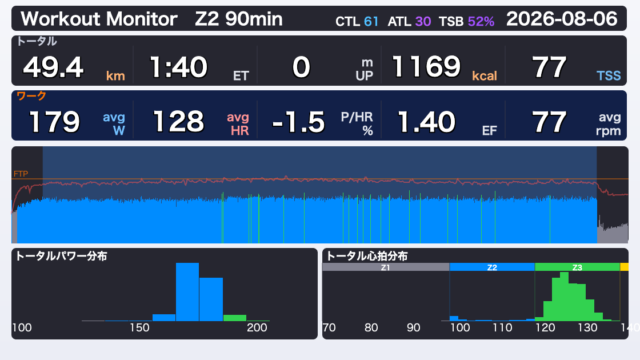This screenshot has width=640, height=360.
Task: Click the 179 avg W power value
Action: tap(77, 122)
